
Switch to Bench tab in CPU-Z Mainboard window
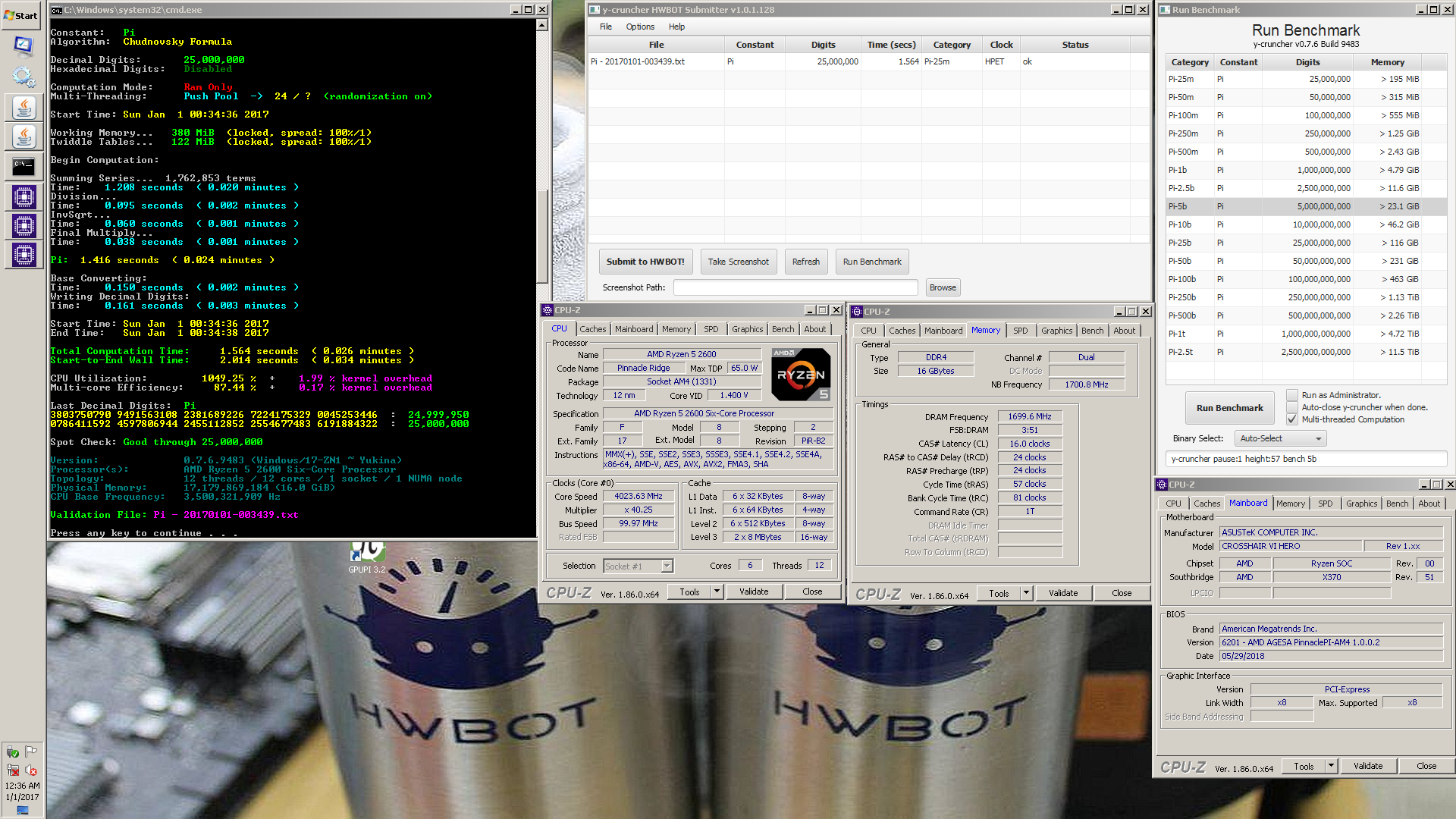coord(1397,504)
